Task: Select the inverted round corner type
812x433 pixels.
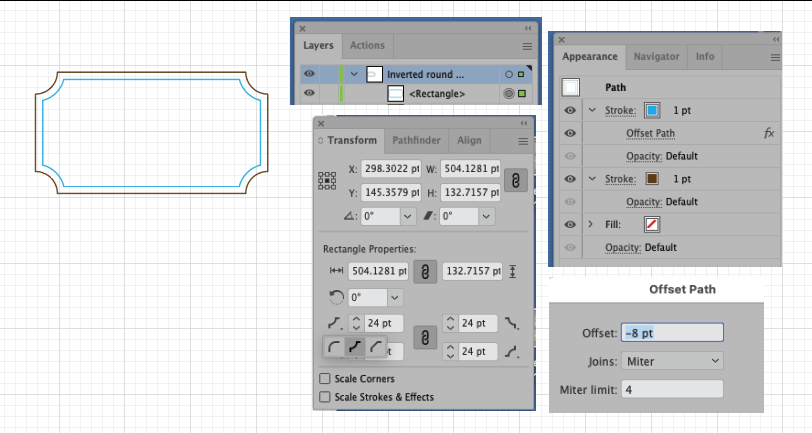Action: click(355, 347)
